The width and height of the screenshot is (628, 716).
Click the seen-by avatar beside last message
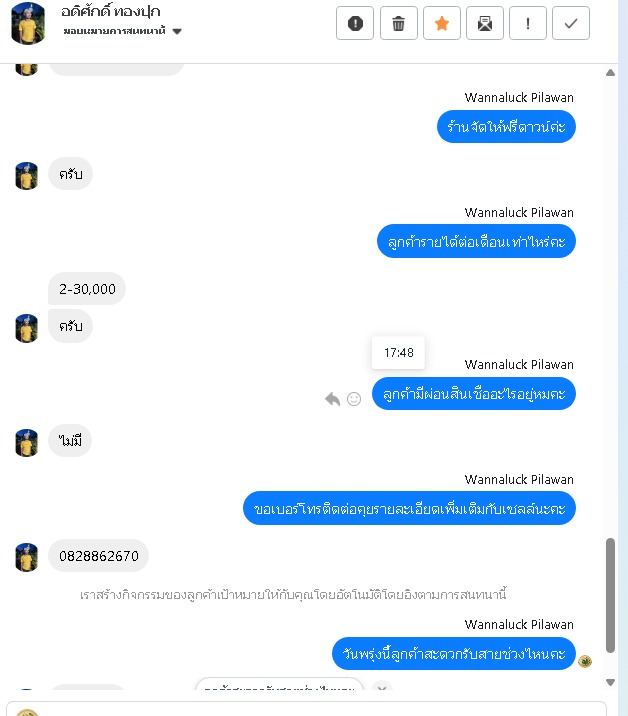[x=585, y=661]
